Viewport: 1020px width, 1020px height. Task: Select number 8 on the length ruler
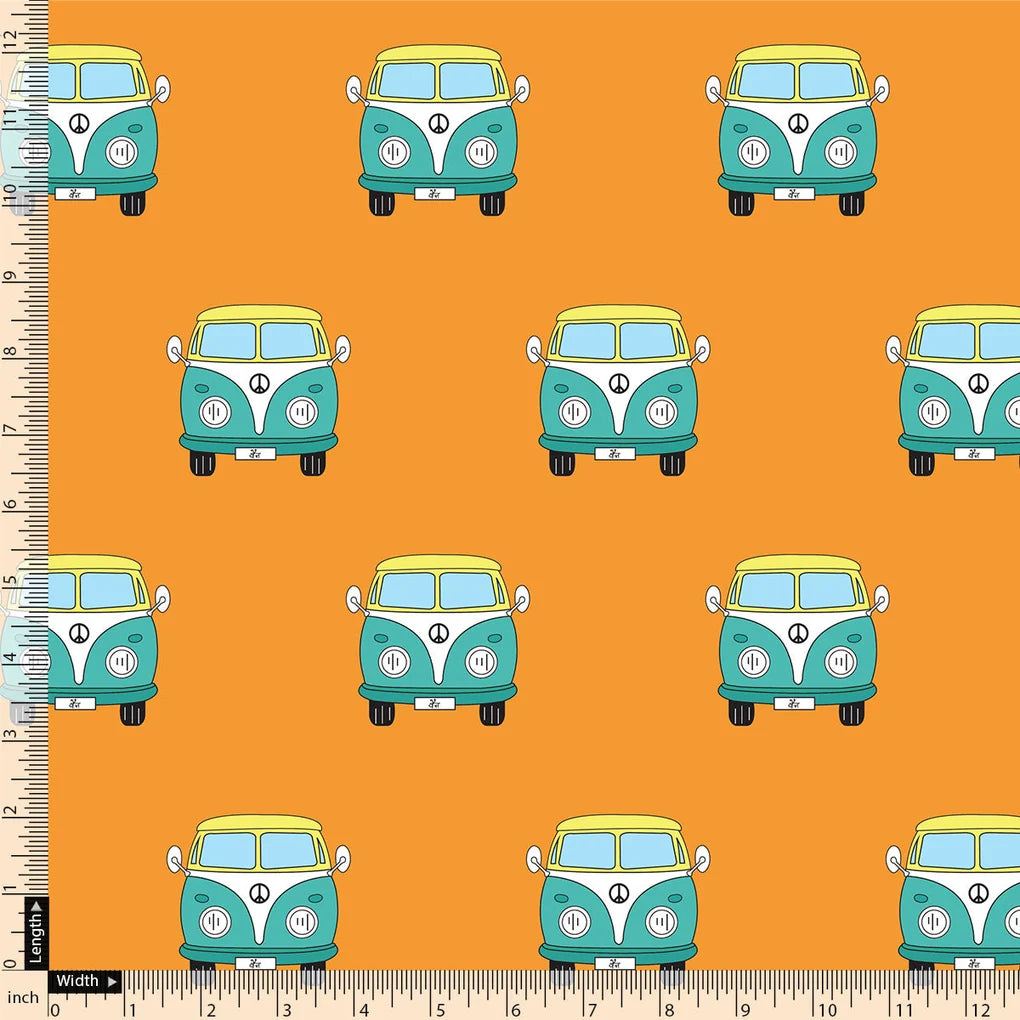(10, 352)
